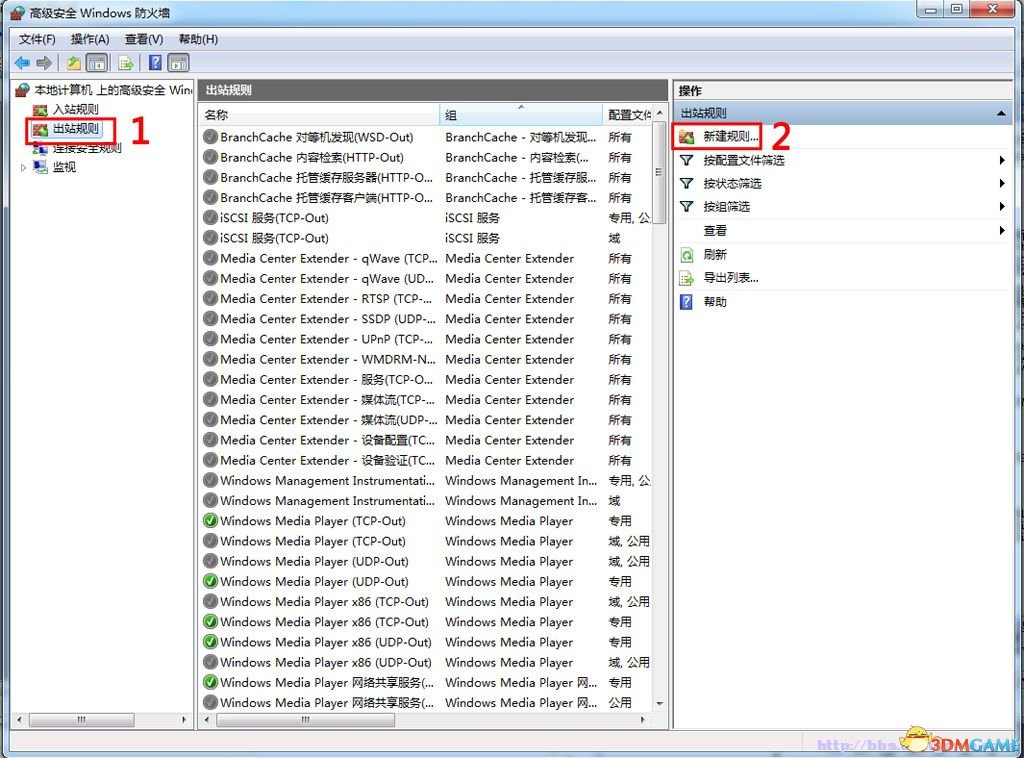Viewport: 1024px width, 758px height.
Task: Open the 按配置文件筛选 submenu arrow
Action: (1002, 160)
